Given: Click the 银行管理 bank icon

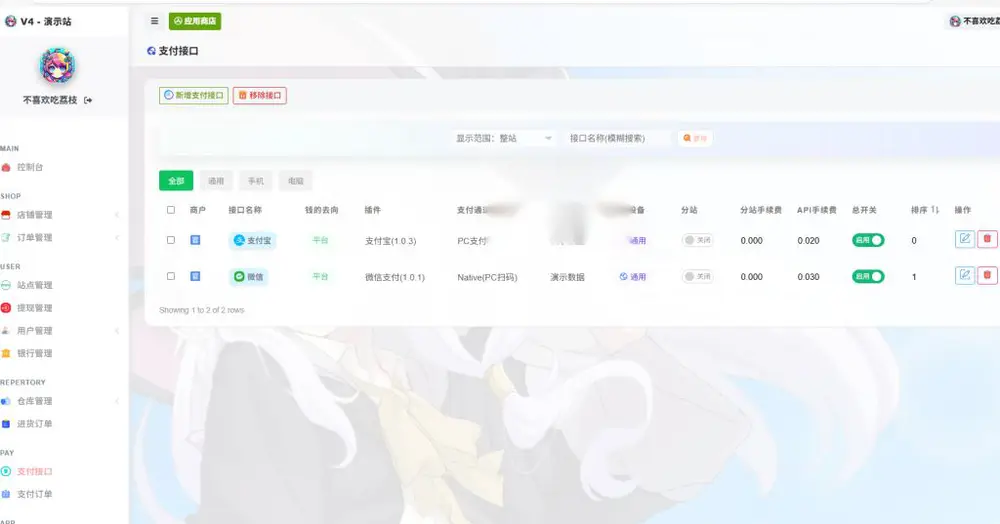Looking at the screenshot, I should [x=6, y=353].
